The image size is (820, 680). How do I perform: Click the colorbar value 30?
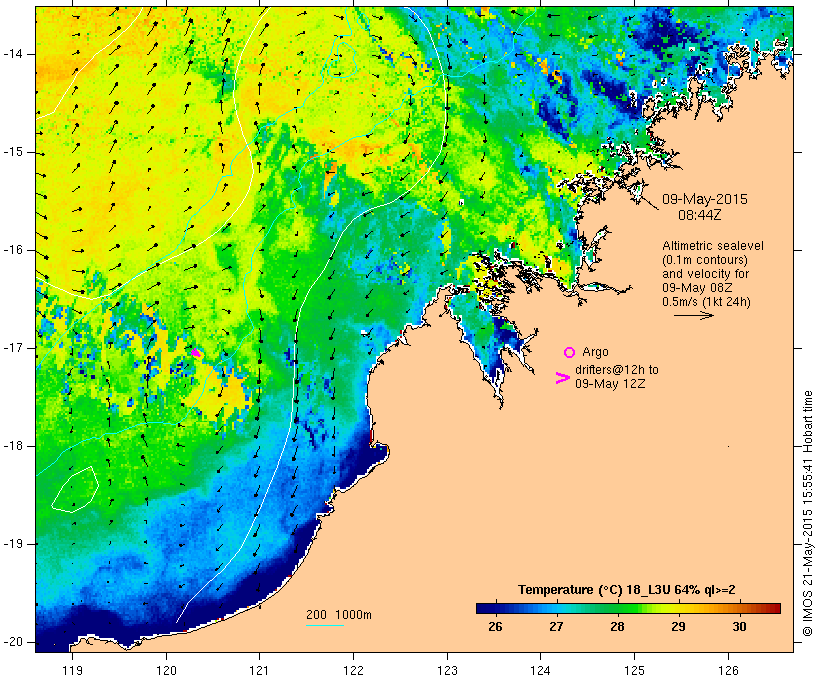[739, 627]
